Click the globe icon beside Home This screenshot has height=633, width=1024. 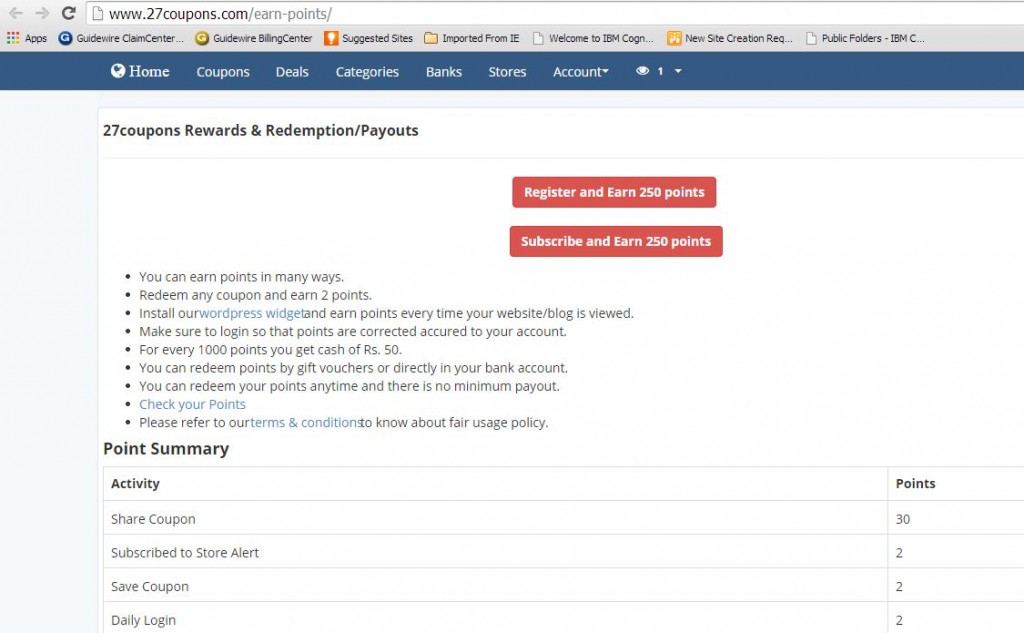click(x=118, y=71)
